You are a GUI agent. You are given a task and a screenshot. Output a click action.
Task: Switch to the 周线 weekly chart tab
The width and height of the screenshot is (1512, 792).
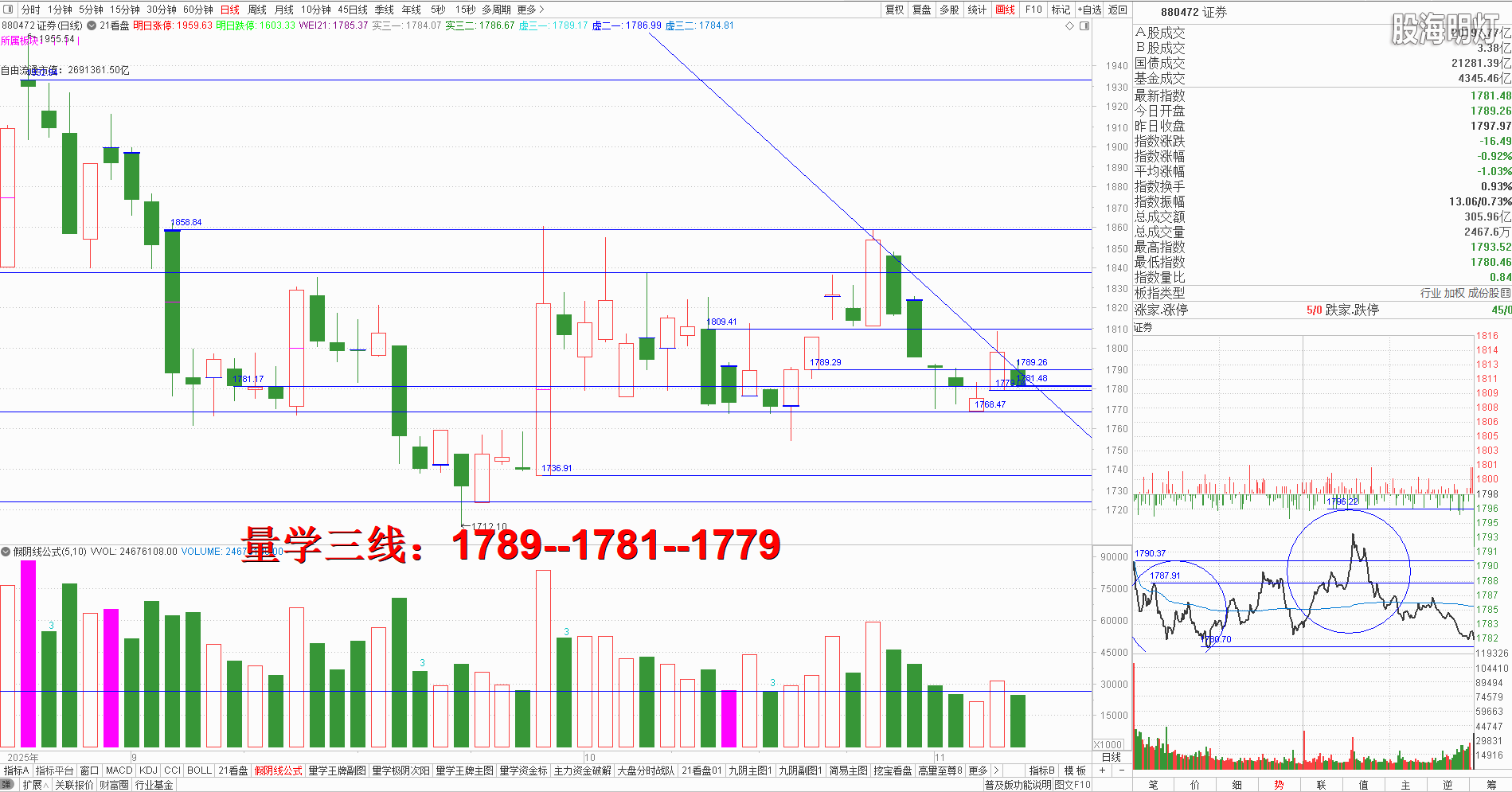pos(257,10)
